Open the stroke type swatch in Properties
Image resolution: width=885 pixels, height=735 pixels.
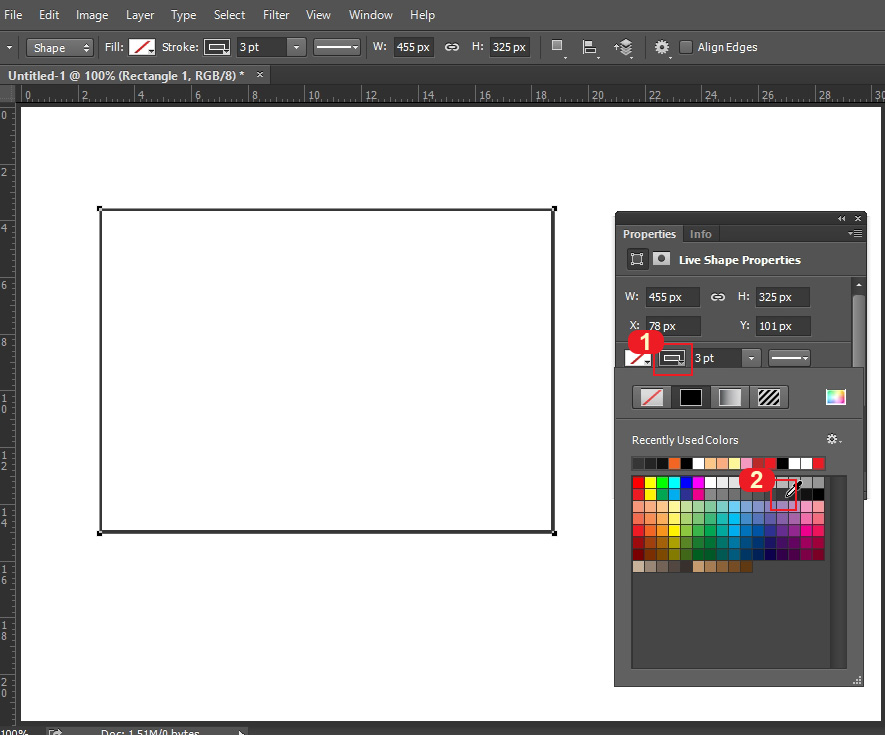tap(673, 358)
